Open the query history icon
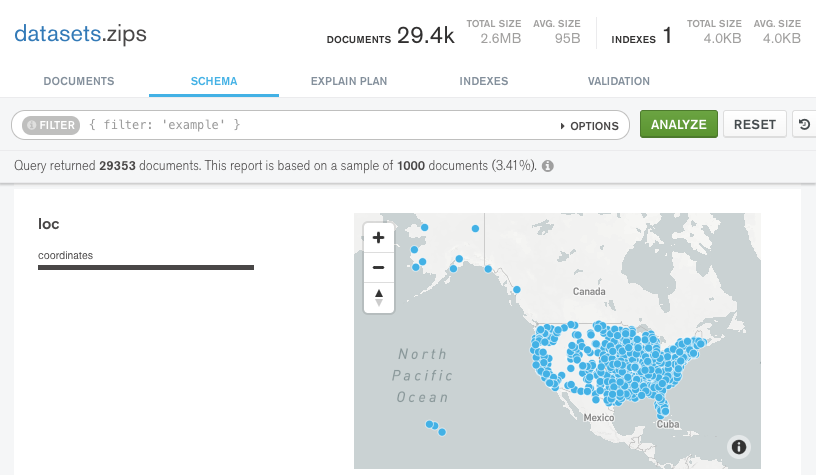The width and height of the screenshot is (816, 475). (x=804, y=125)
